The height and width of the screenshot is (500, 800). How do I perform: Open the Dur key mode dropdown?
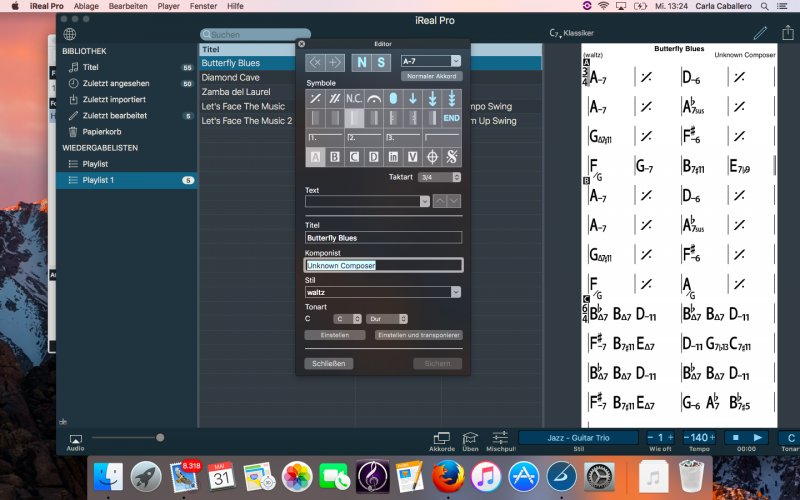386,318
